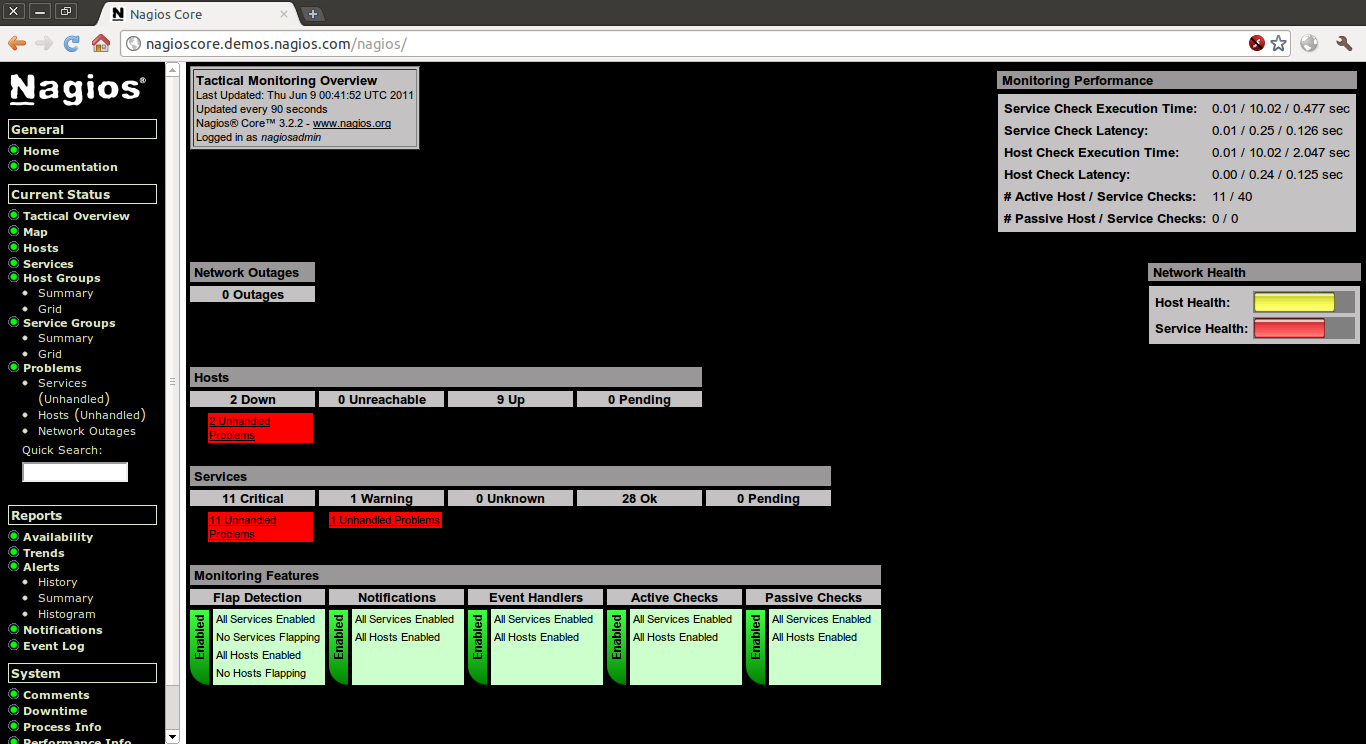Click the Host Health yellow bar
1366x744 pixels.
coord(1294,302)
